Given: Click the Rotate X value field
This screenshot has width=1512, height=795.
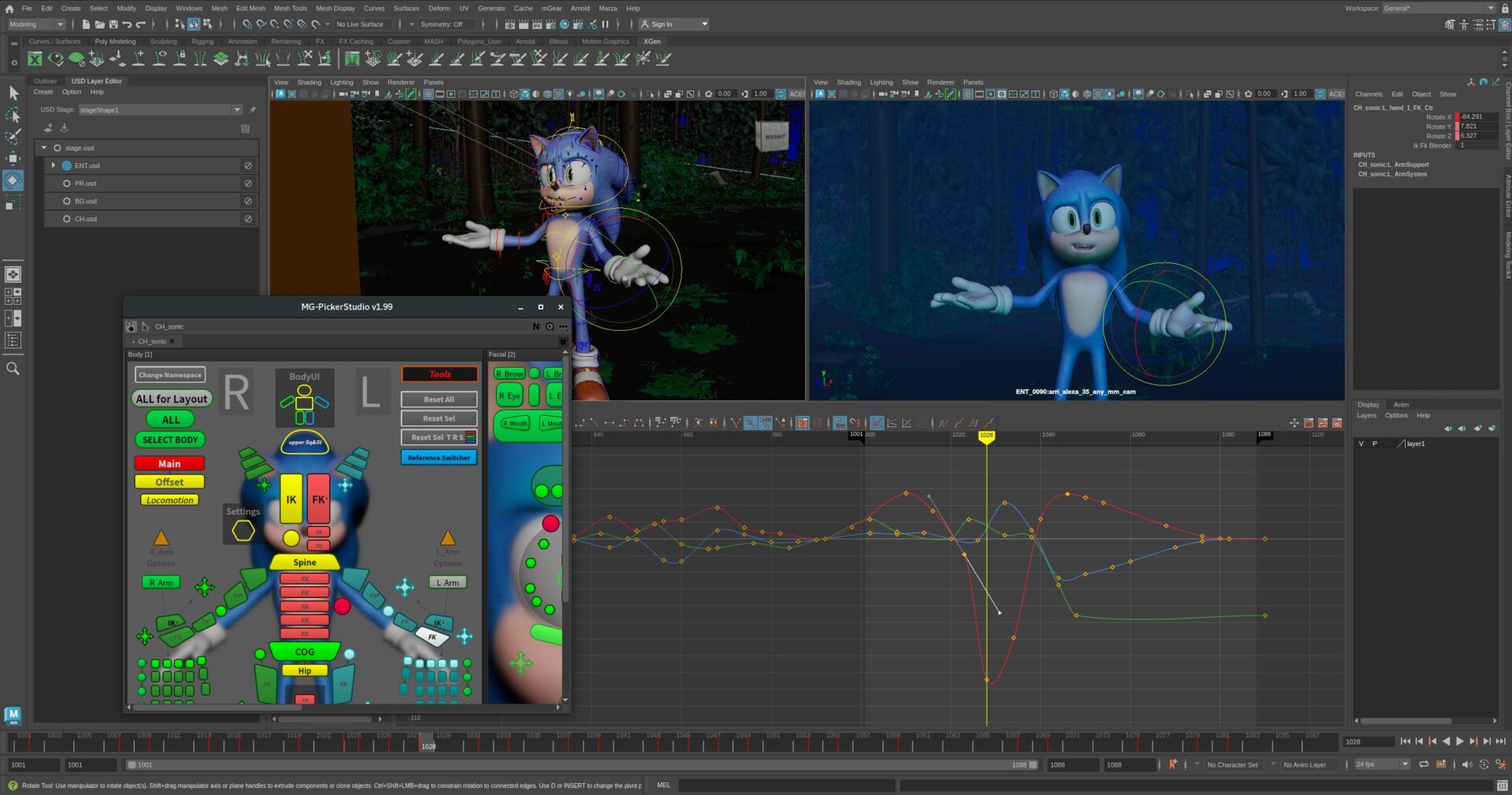Looking at the screenshot, I should (1477, 117).
